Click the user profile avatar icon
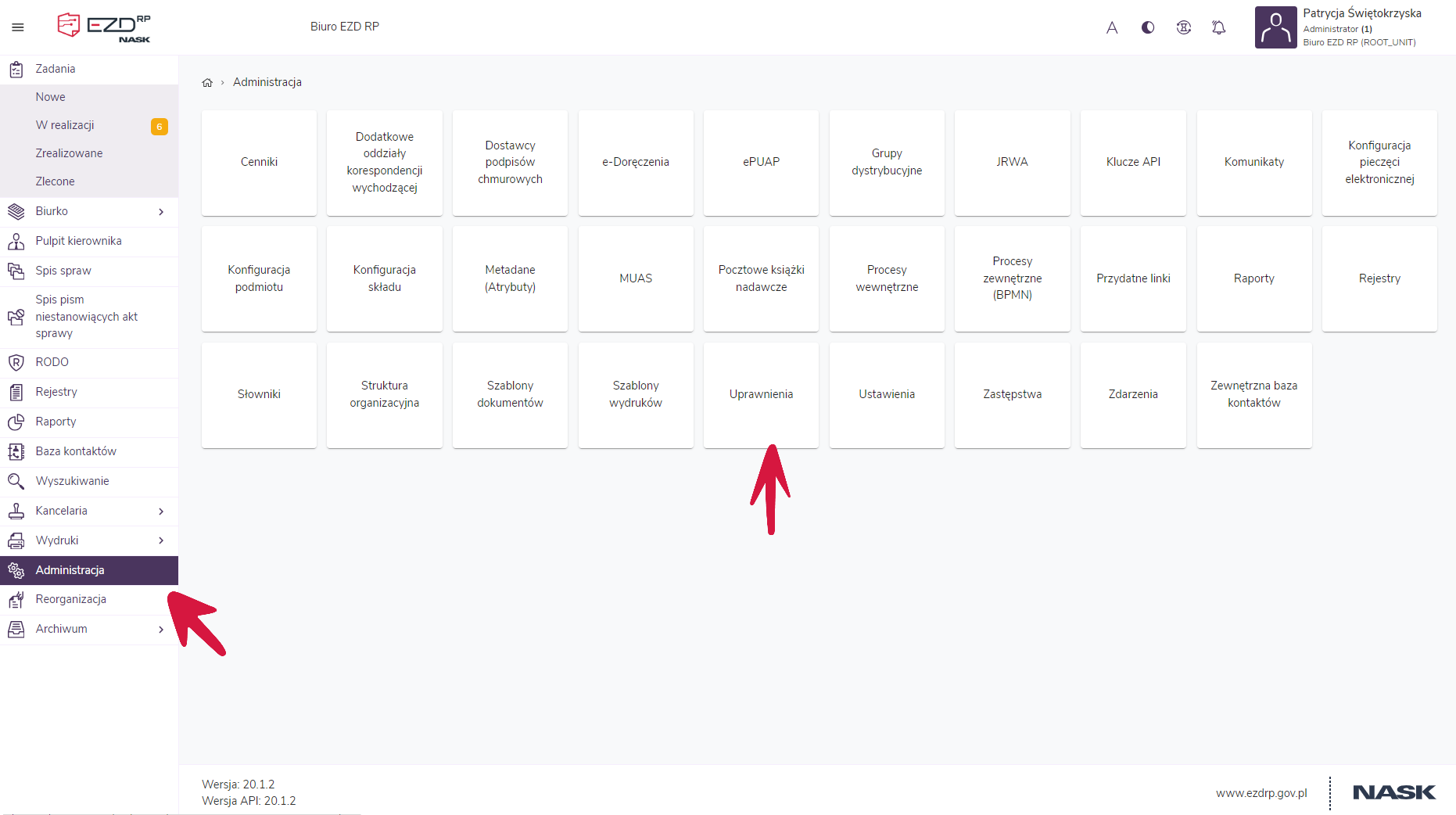The height and width of the screenshot is (815, 1456). pyautogui.click(x=1275, y=27)
